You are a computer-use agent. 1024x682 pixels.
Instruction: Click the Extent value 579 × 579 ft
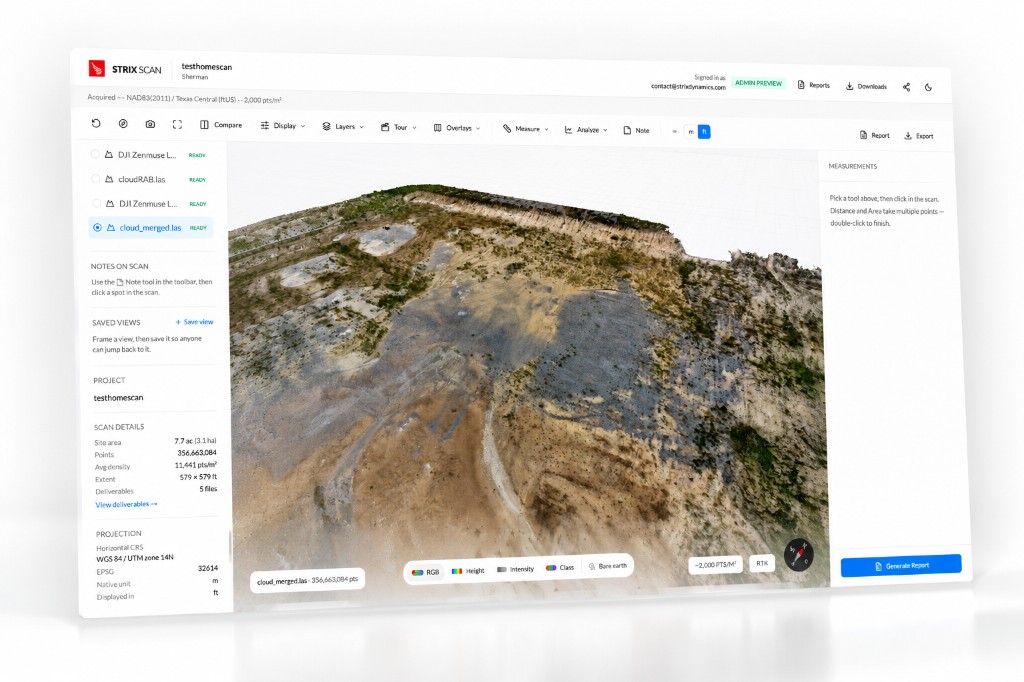[x=198, y=477]
